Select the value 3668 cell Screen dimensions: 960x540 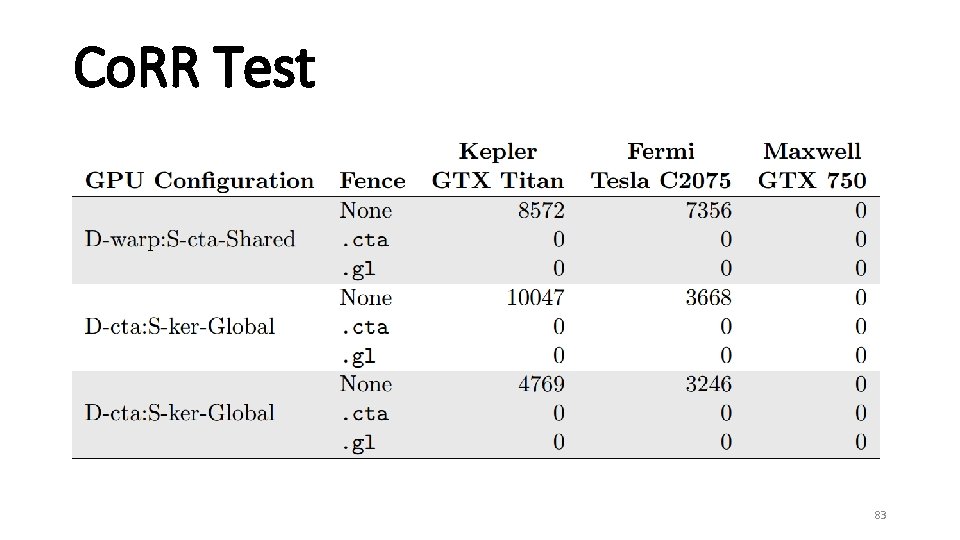click(x=708, y=298)
